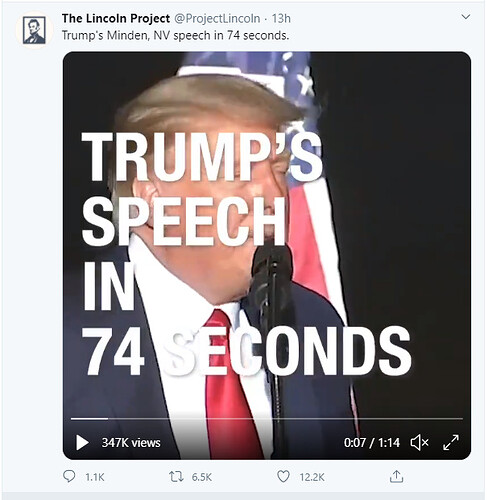
Task: Click the 6.5K retweets count
Action: click(202, 477)
